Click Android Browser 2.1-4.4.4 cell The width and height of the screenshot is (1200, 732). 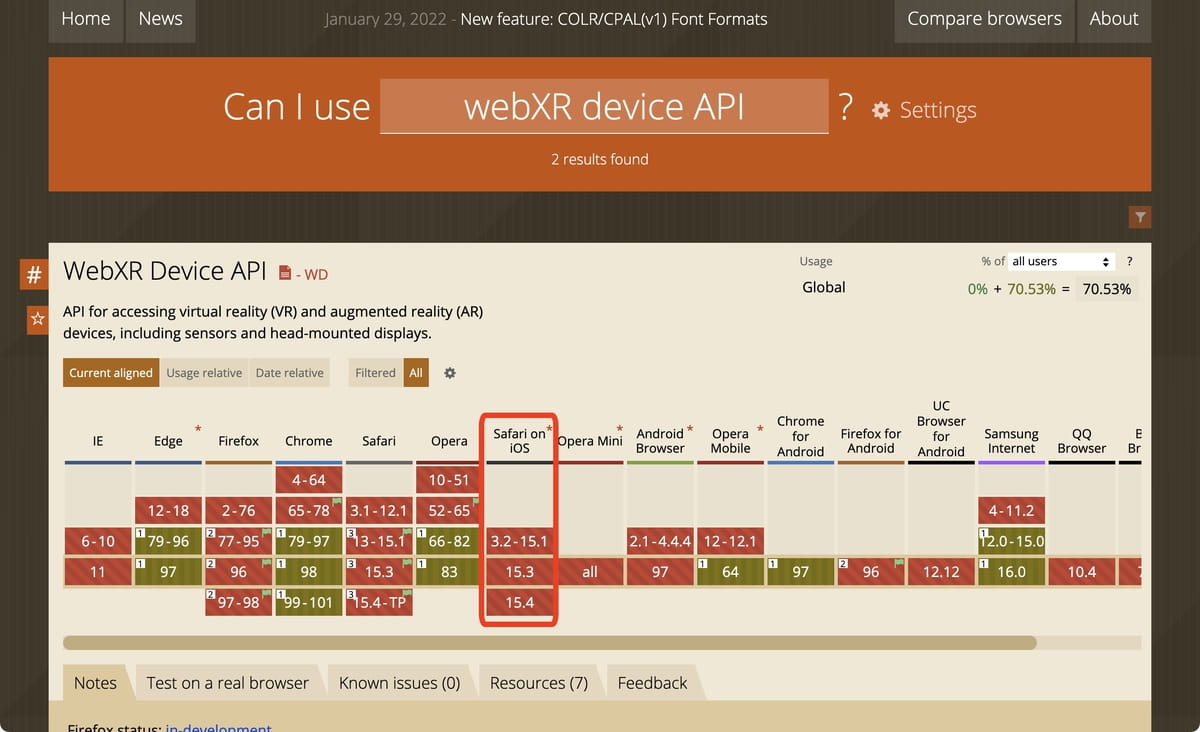(660, 541)
